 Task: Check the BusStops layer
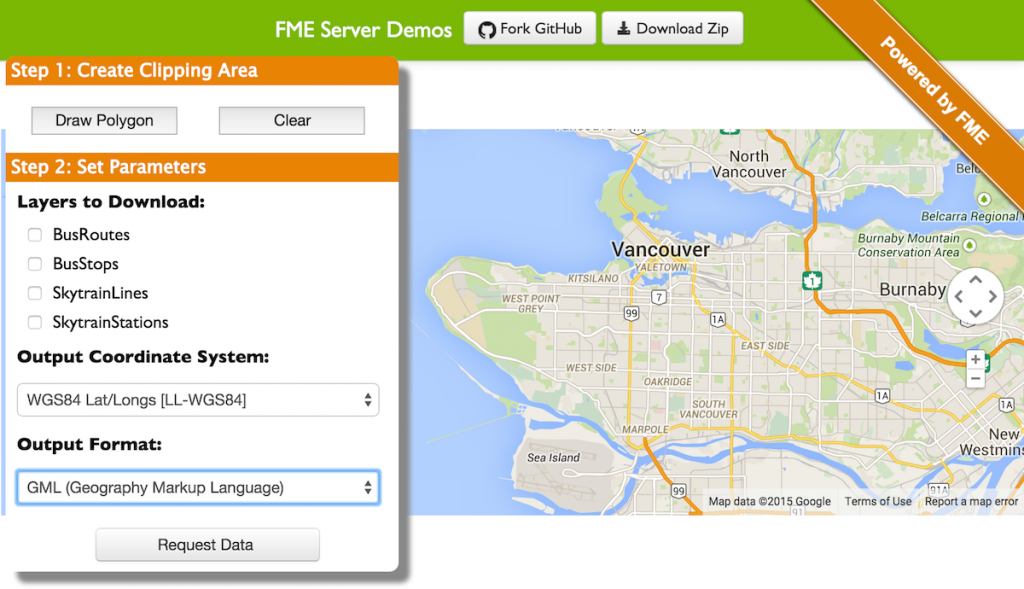tap(35, 264)
